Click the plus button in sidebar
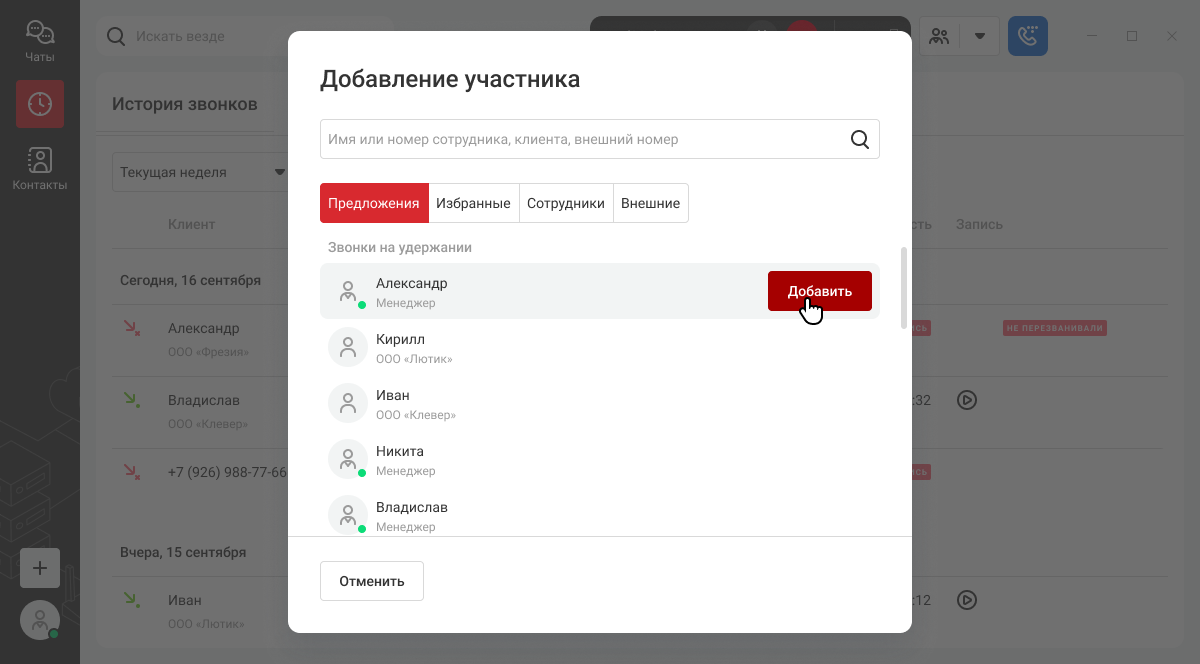The image size is (1200, 664). click(40, 568)
